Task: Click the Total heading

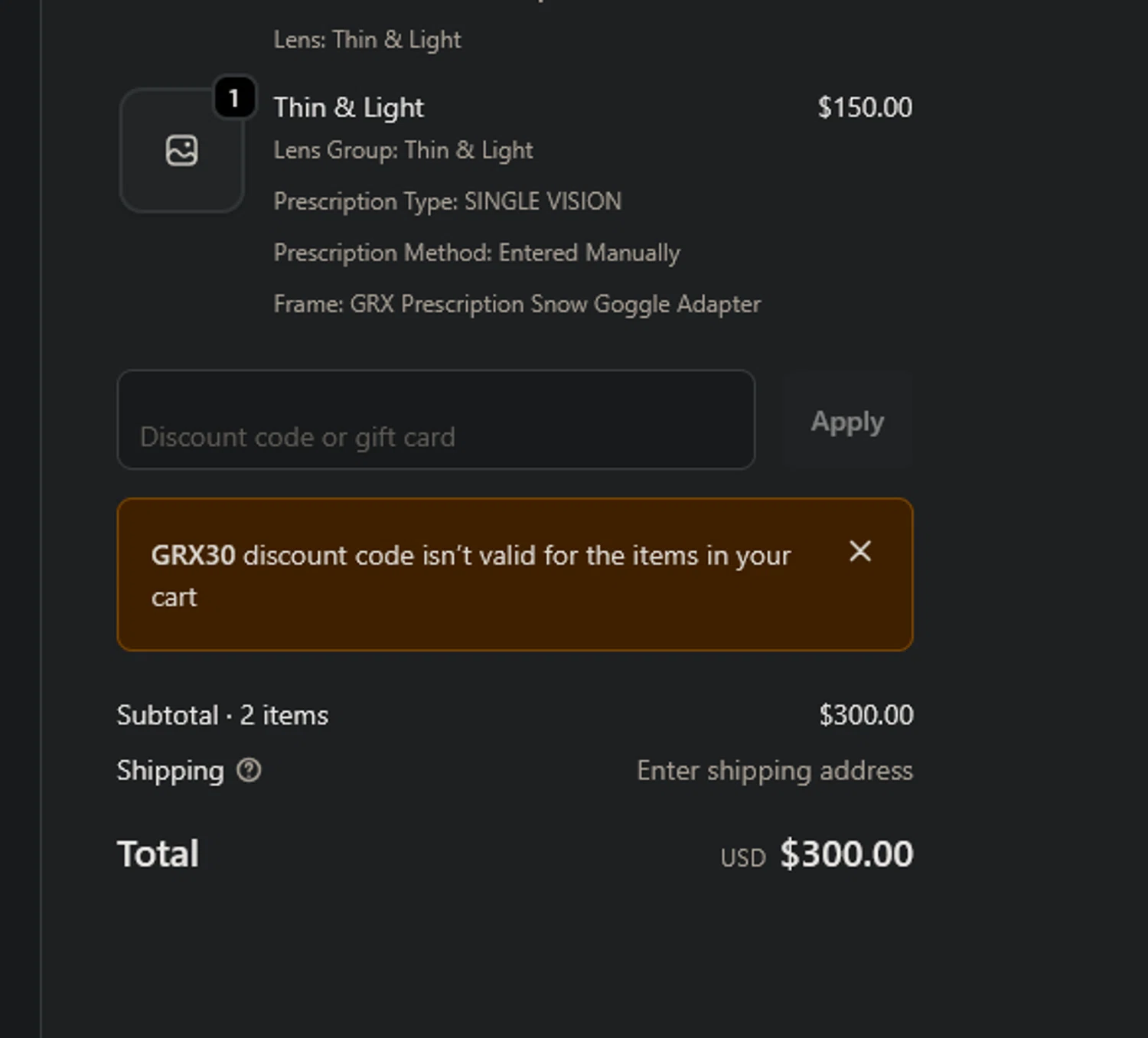Action: point(158,854)
